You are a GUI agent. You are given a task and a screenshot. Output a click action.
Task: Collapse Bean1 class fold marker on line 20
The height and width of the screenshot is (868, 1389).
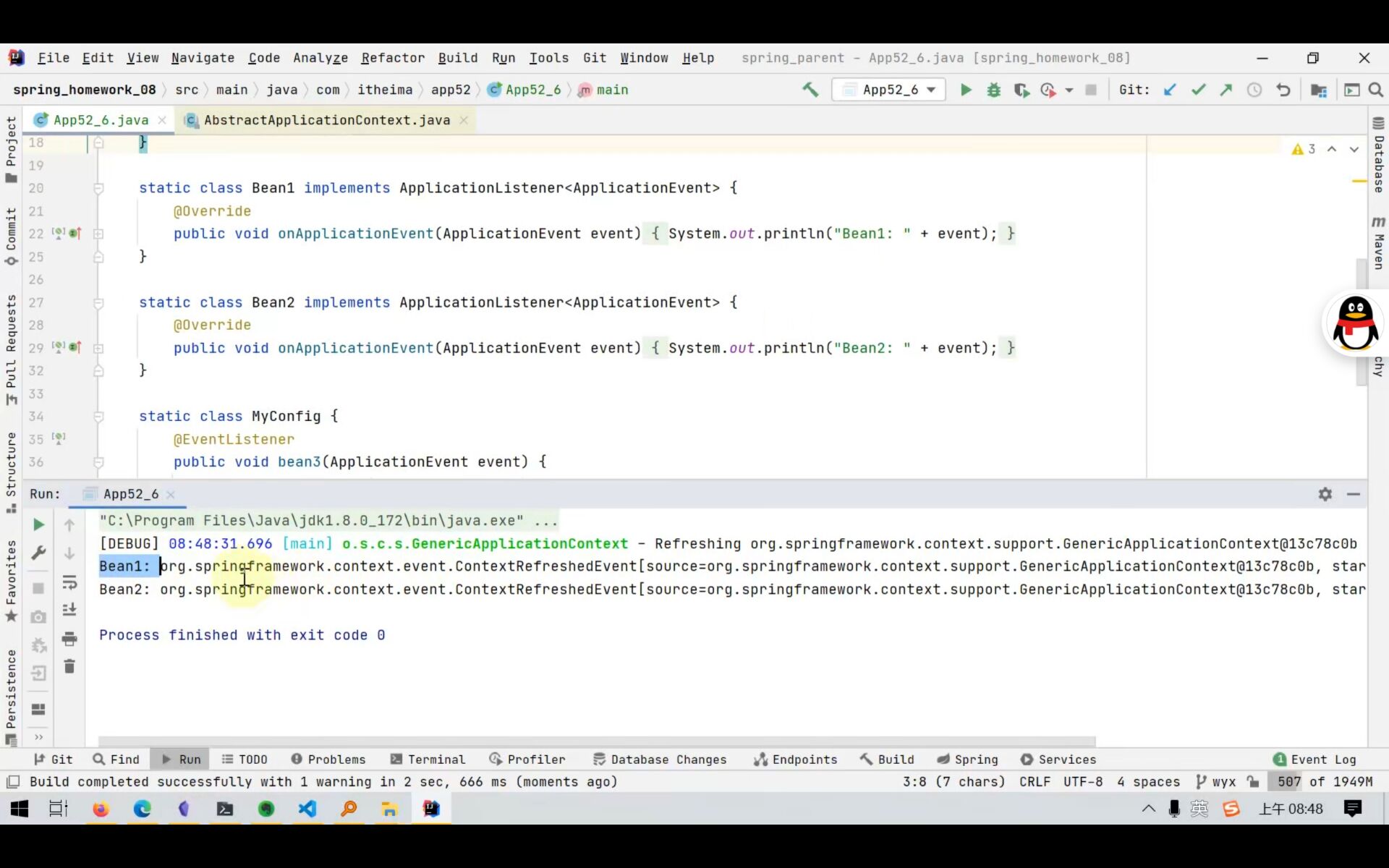(98, 188)
